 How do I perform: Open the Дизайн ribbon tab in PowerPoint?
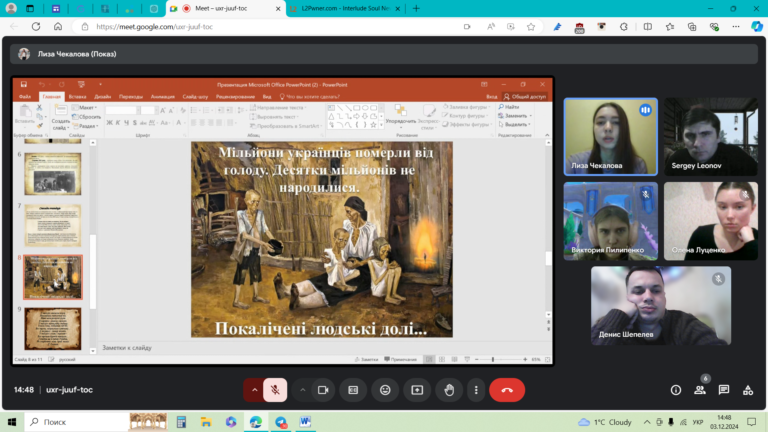point(103,96)
